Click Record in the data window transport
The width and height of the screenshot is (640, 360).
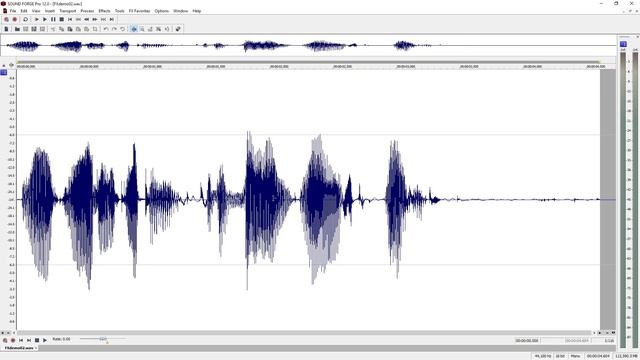(13, 340)
